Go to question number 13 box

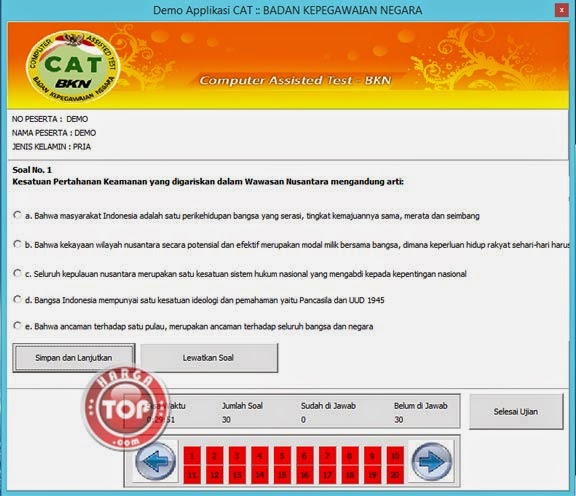(237, 475)
